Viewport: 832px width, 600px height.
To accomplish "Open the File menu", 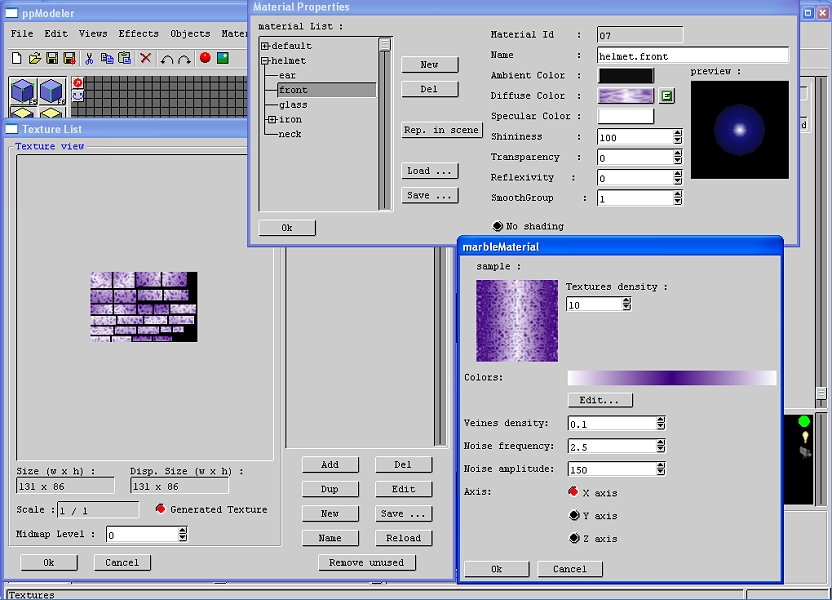I will coord(22,33).
